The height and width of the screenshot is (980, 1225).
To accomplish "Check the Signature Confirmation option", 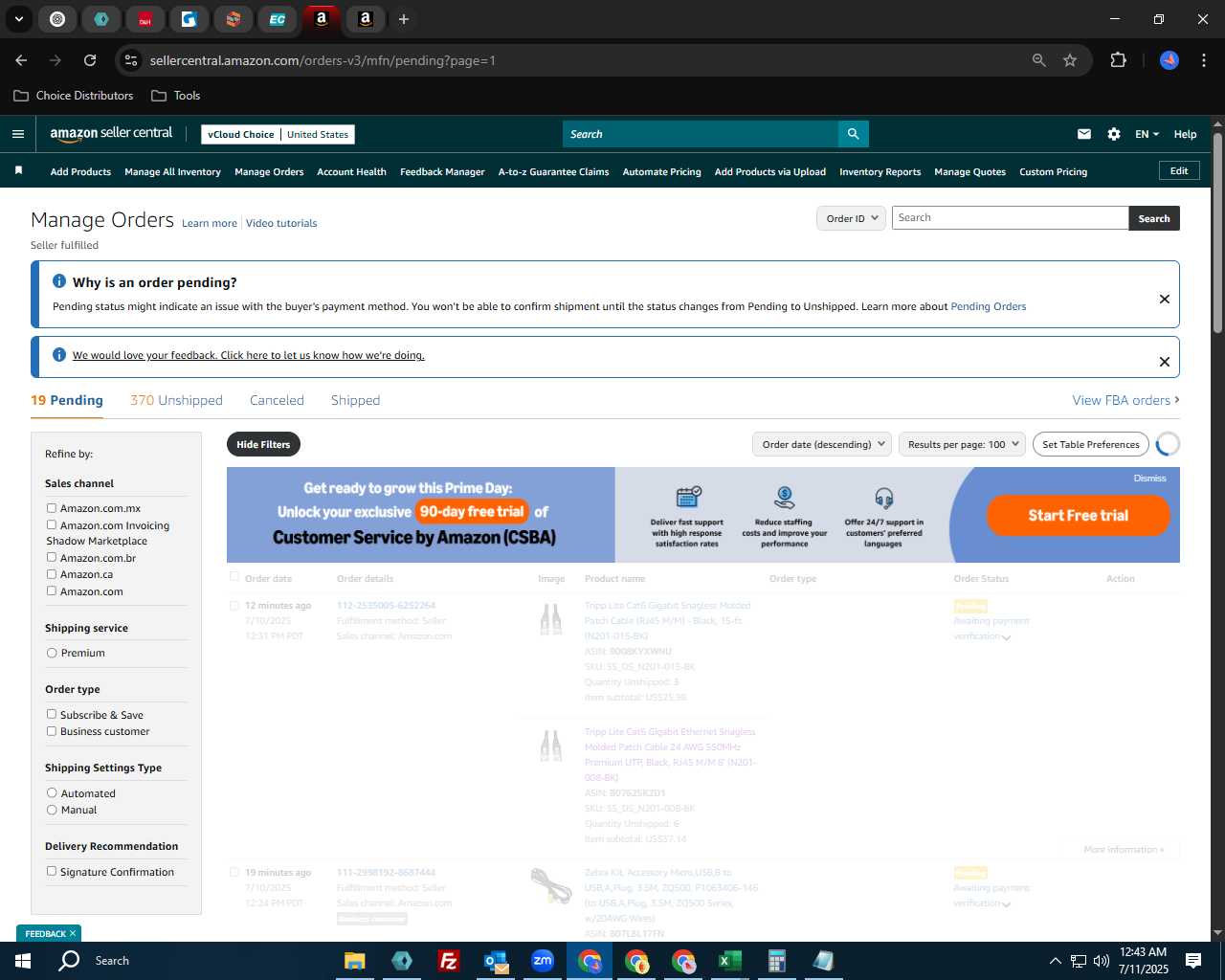I will [x=52, y=871].
